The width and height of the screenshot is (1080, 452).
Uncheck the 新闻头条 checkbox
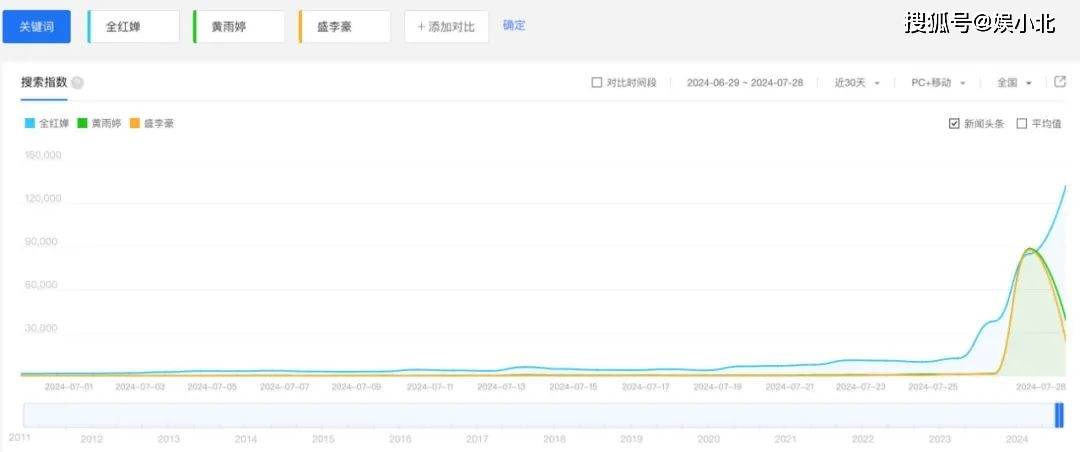click(954, 124)
